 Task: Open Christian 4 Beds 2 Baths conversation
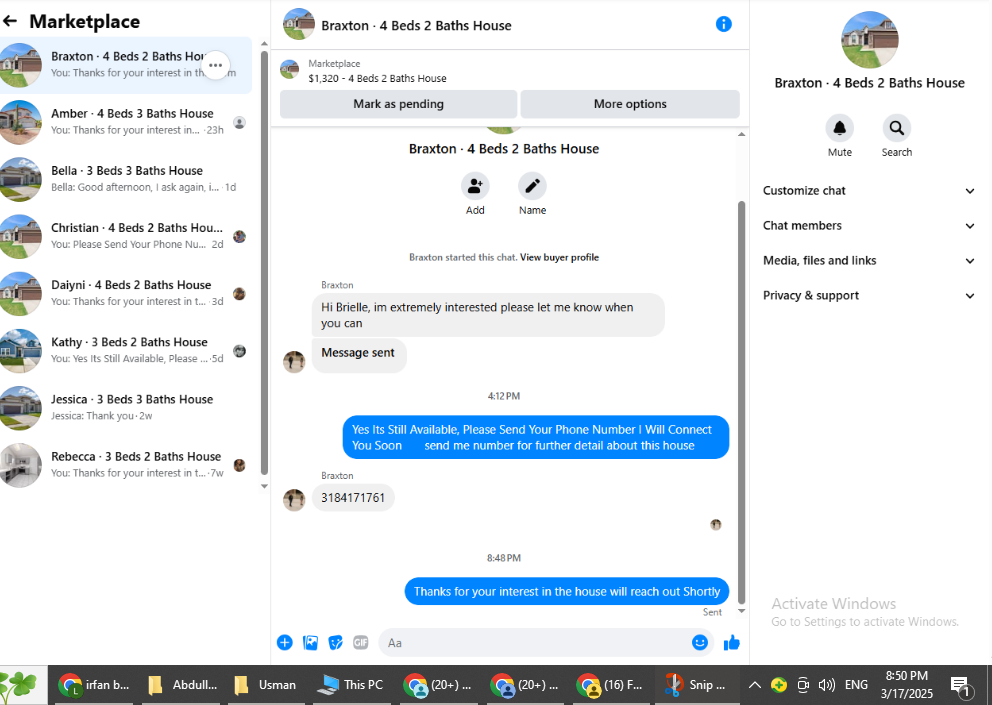click(x=126, y=236)
